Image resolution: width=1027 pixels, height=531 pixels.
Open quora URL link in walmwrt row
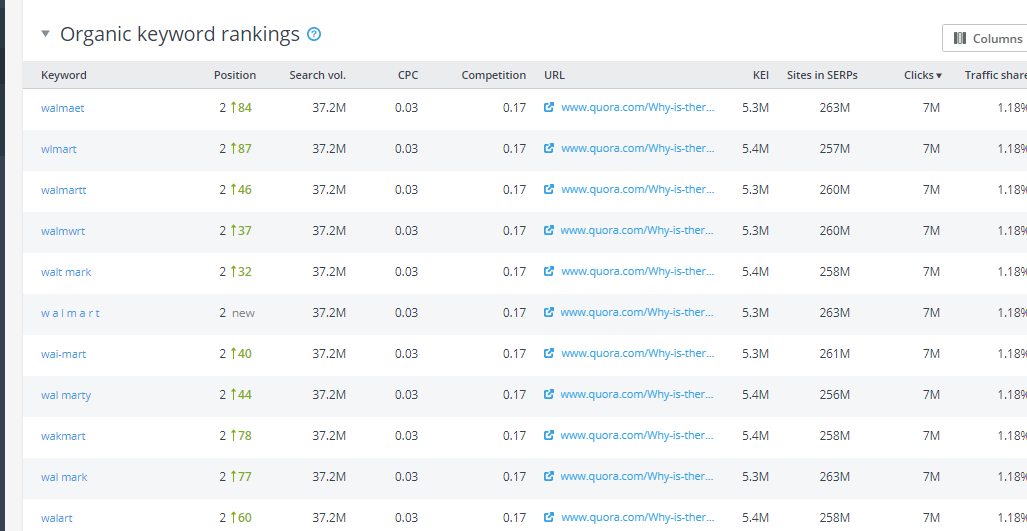(637, 230)
